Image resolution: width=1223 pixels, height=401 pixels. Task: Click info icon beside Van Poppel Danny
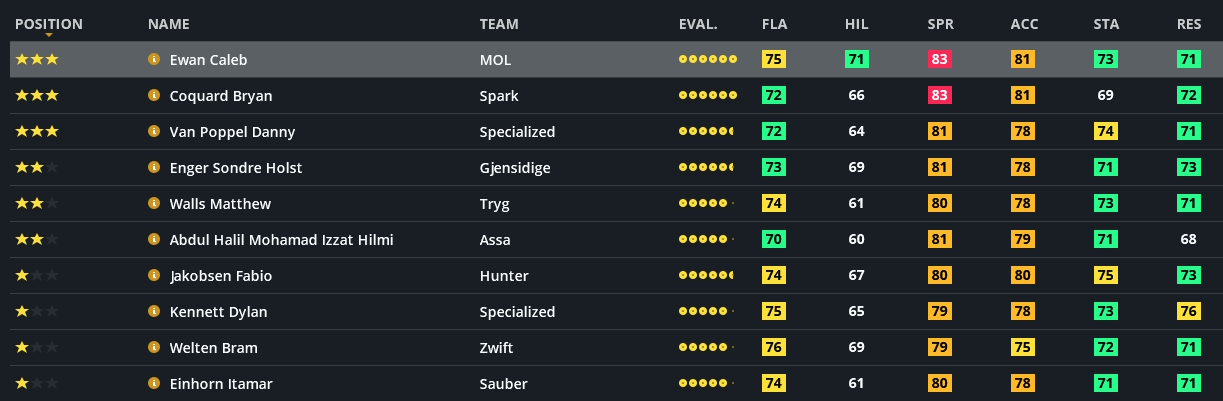(154, 132)
